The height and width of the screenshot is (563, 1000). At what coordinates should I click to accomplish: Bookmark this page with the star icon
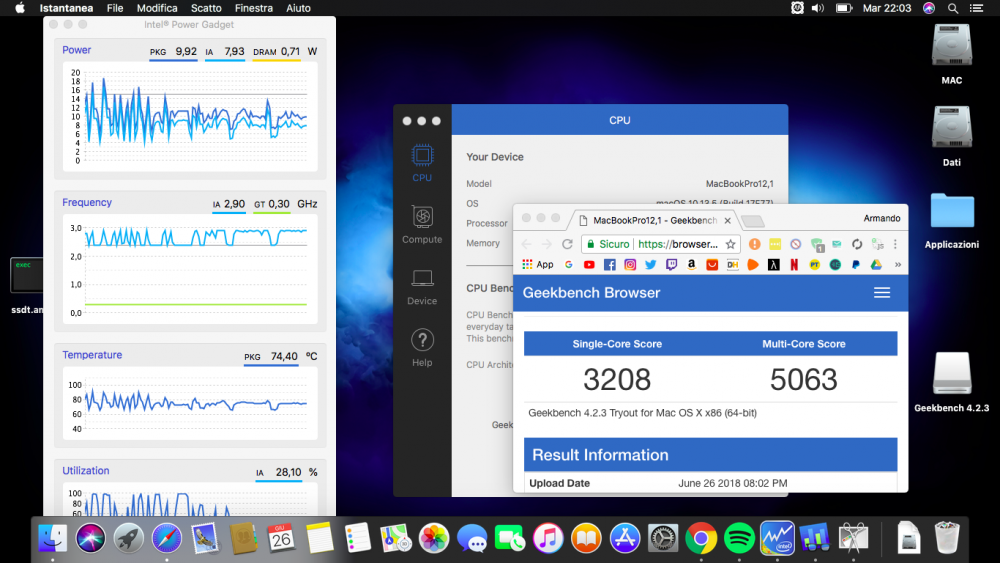click(730, 244)
